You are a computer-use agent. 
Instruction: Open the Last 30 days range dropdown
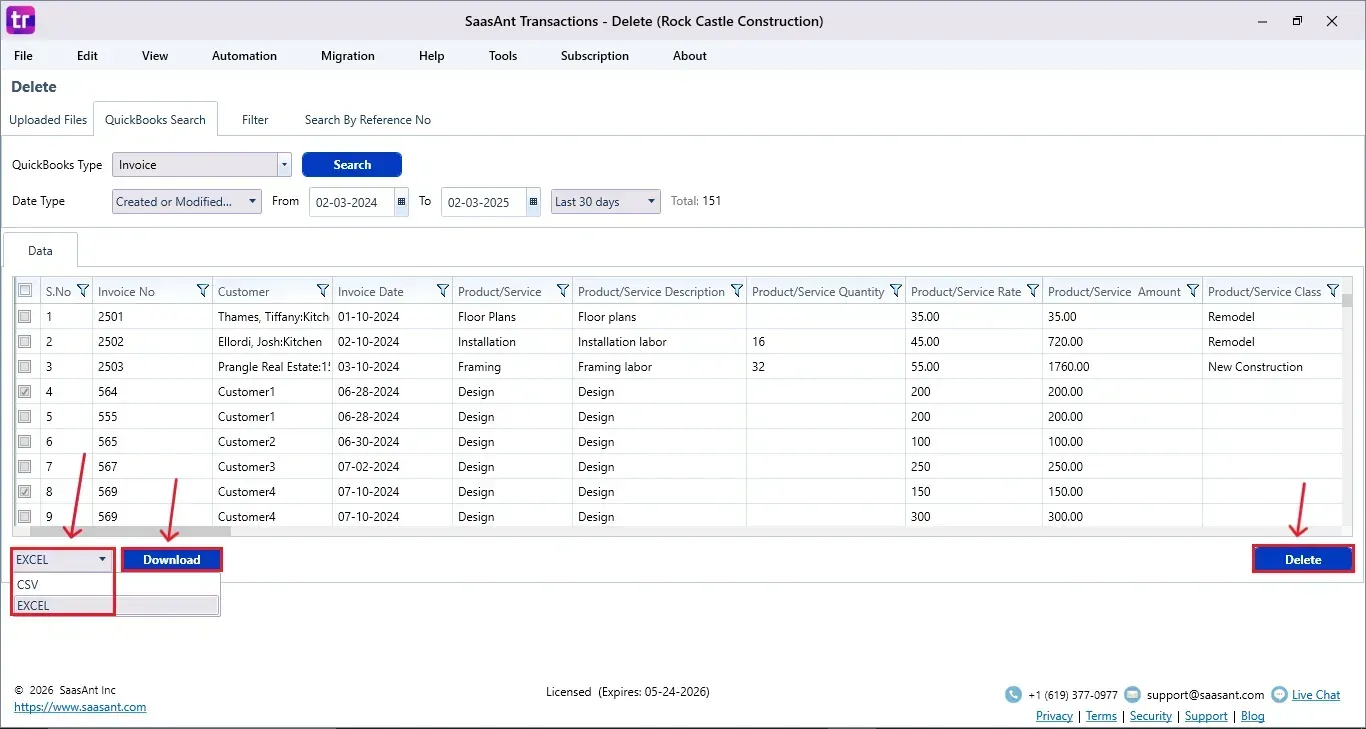(651, 202)
